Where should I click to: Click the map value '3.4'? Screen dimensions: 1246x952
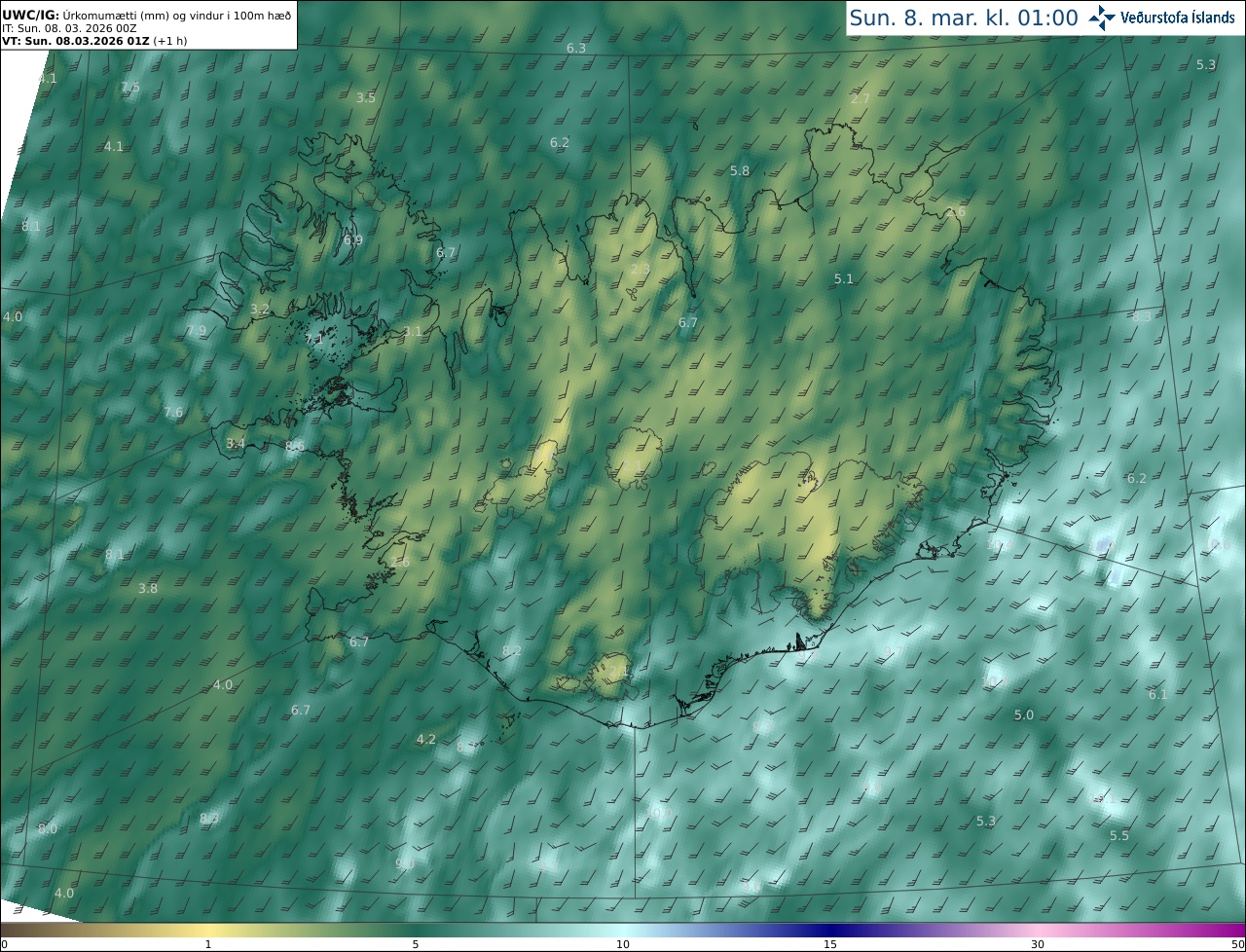[x=236, y=444]
